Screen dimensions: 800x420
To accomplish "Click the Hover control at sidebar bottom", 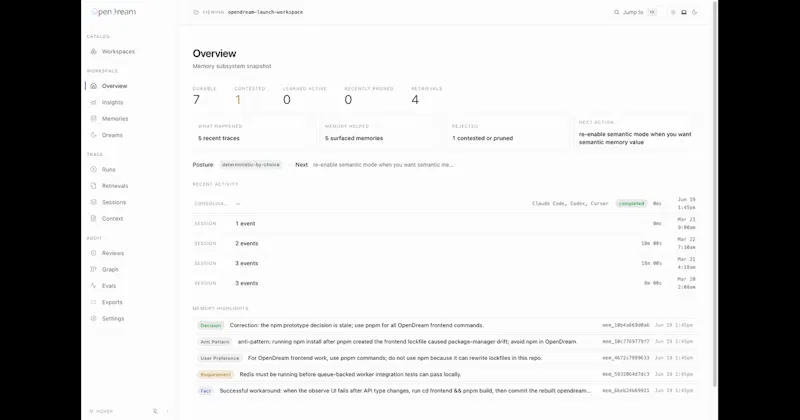I will pos(101,411).
